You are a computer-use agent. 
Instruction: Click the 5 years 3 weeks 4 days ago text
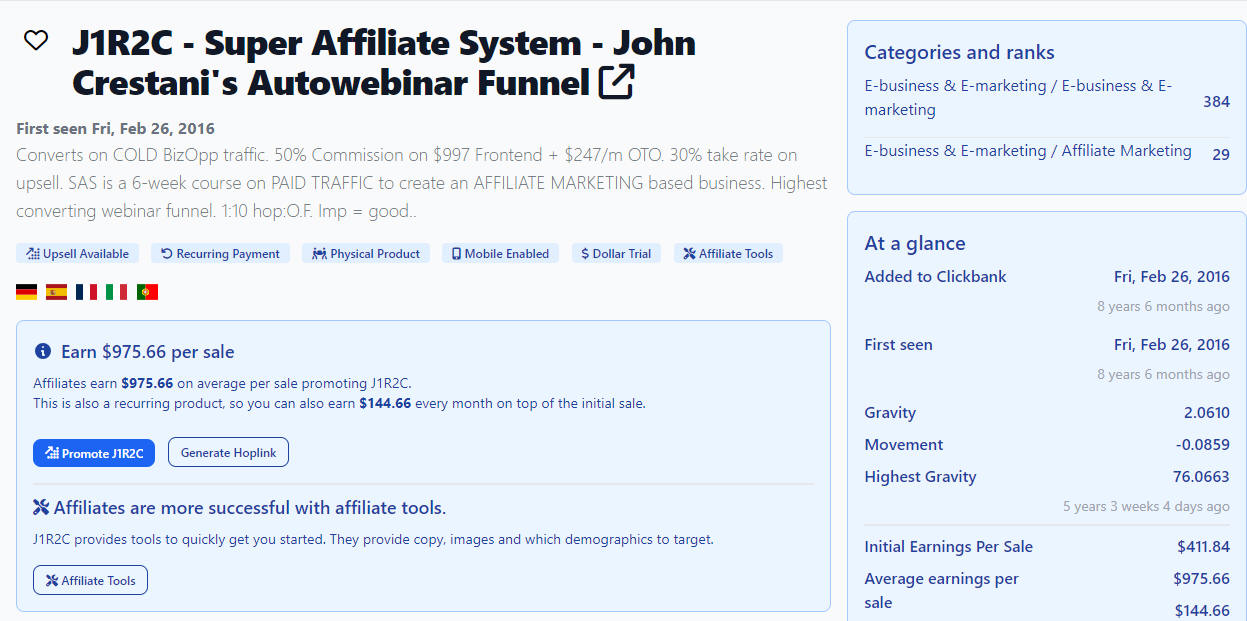pos(1146,507)
